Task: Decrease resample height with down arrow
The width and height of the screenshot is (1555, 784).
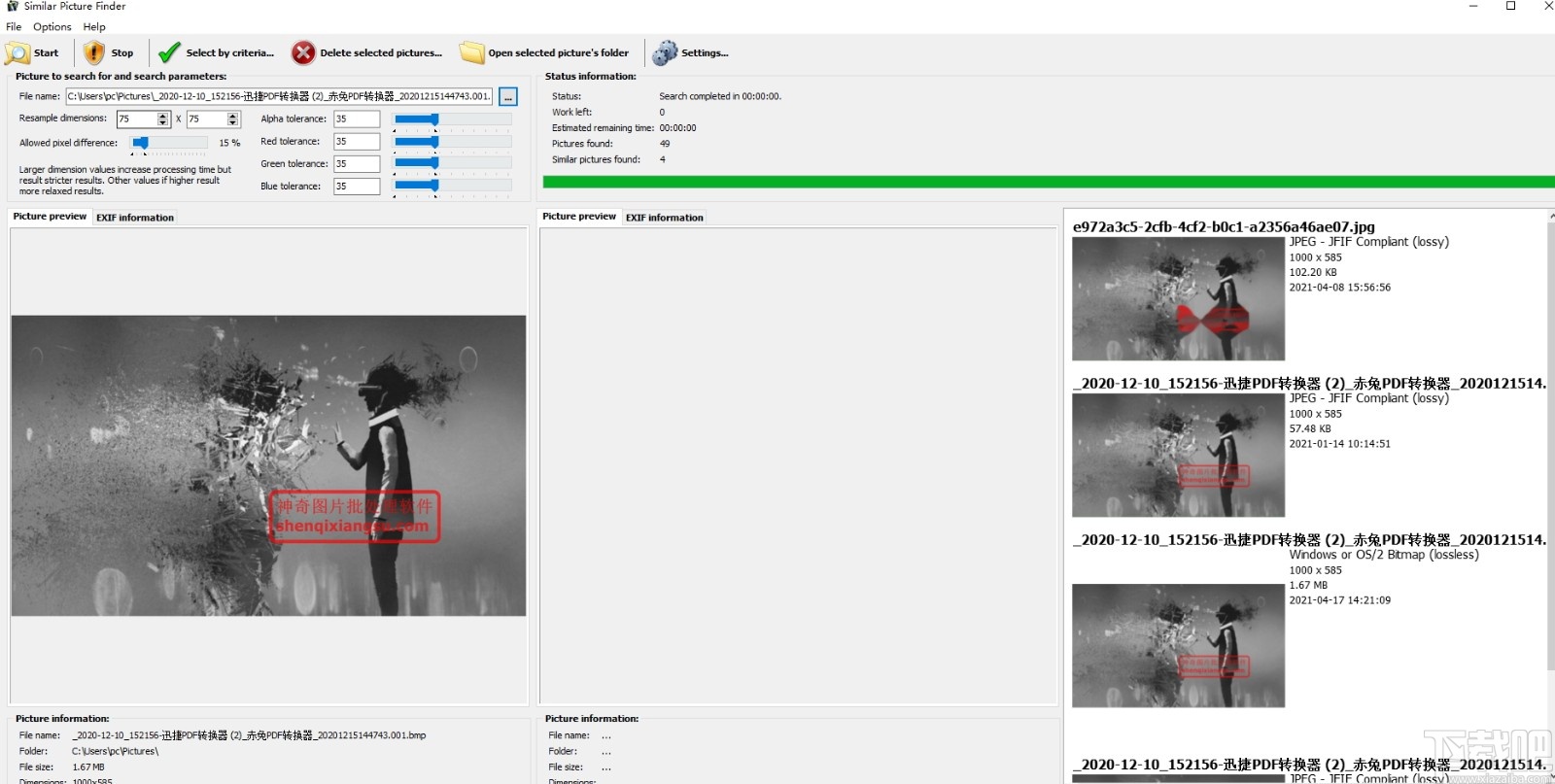Action: pyautogui.click(x=233, y=123)
